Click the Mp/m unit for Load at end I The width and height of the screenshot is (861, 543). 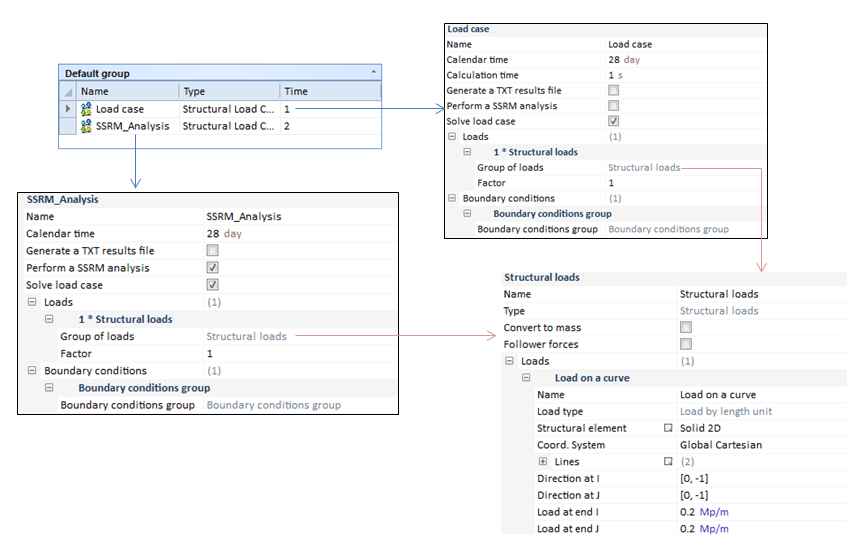coord(713,512)
